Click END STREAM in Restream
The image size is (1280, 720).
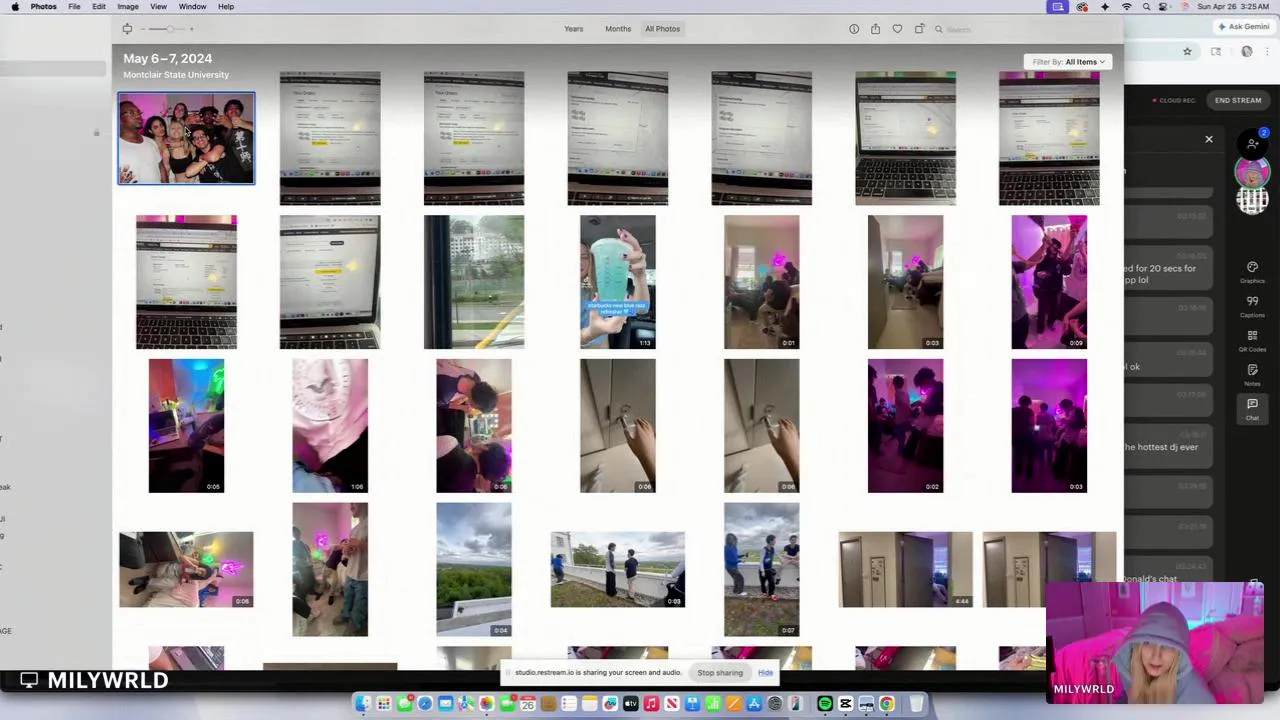tap(1238, 100)
